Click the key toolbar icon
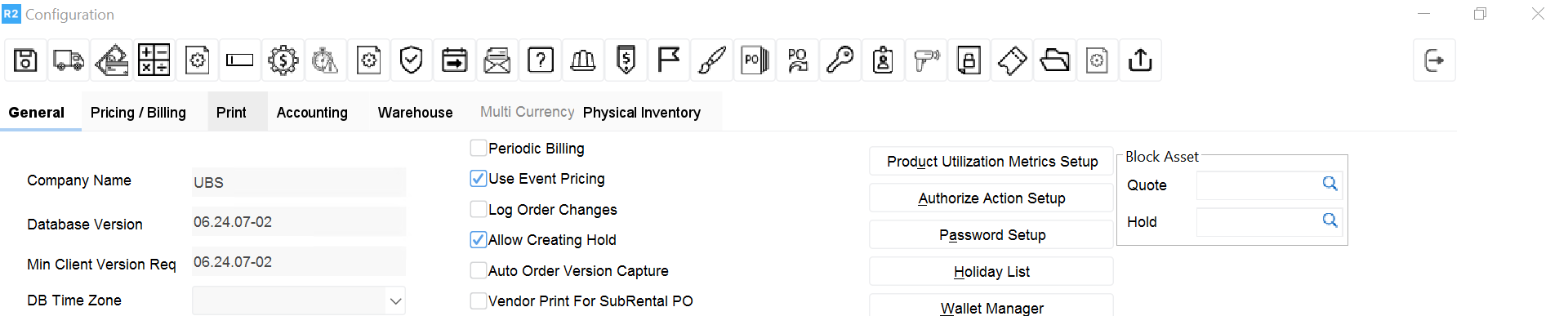The height and width of the screenshot is (316, 1568). [840, 60]
